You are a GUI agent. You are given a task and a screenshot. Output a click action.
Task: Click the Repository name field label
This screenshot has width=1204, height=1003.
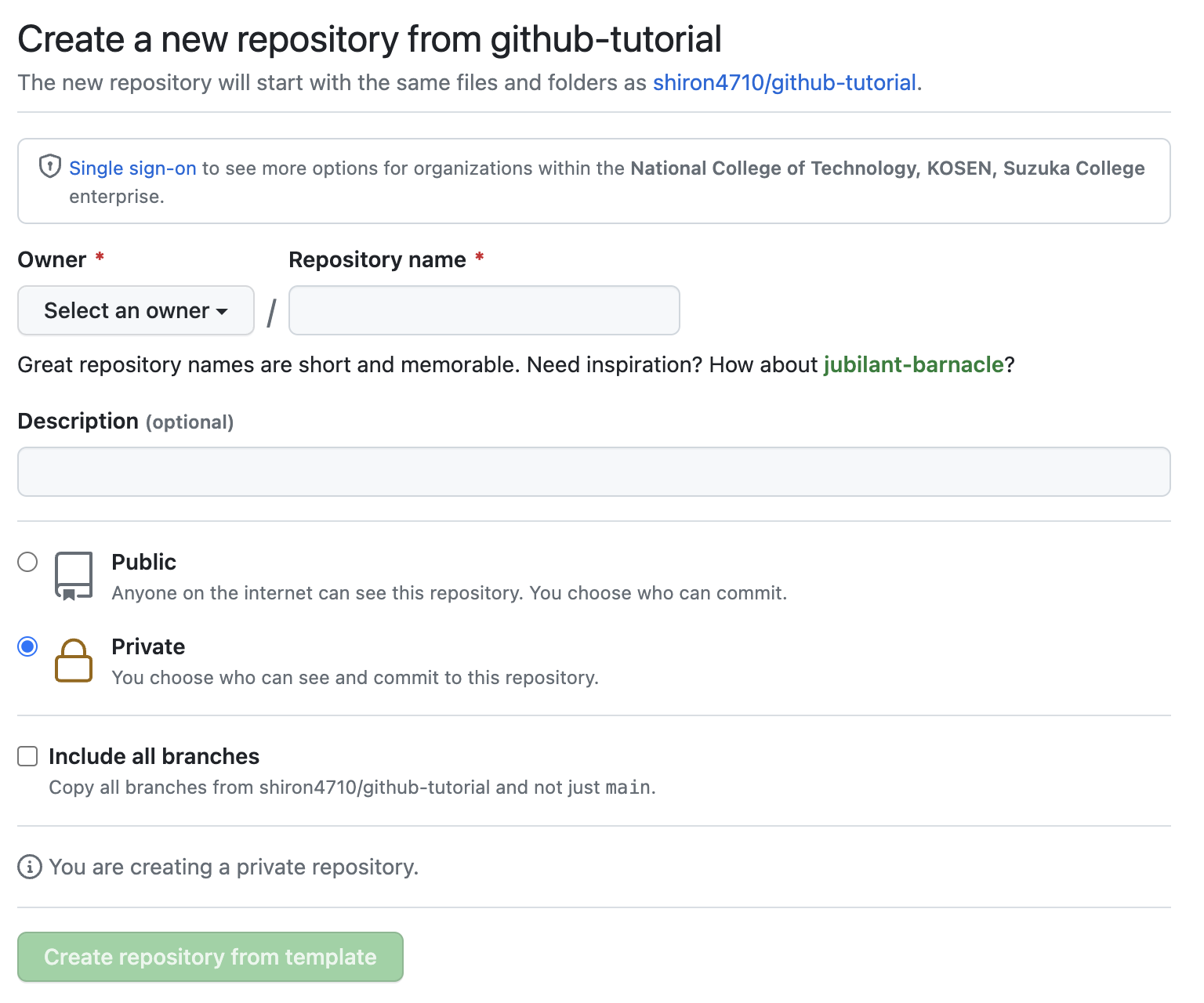377,259
